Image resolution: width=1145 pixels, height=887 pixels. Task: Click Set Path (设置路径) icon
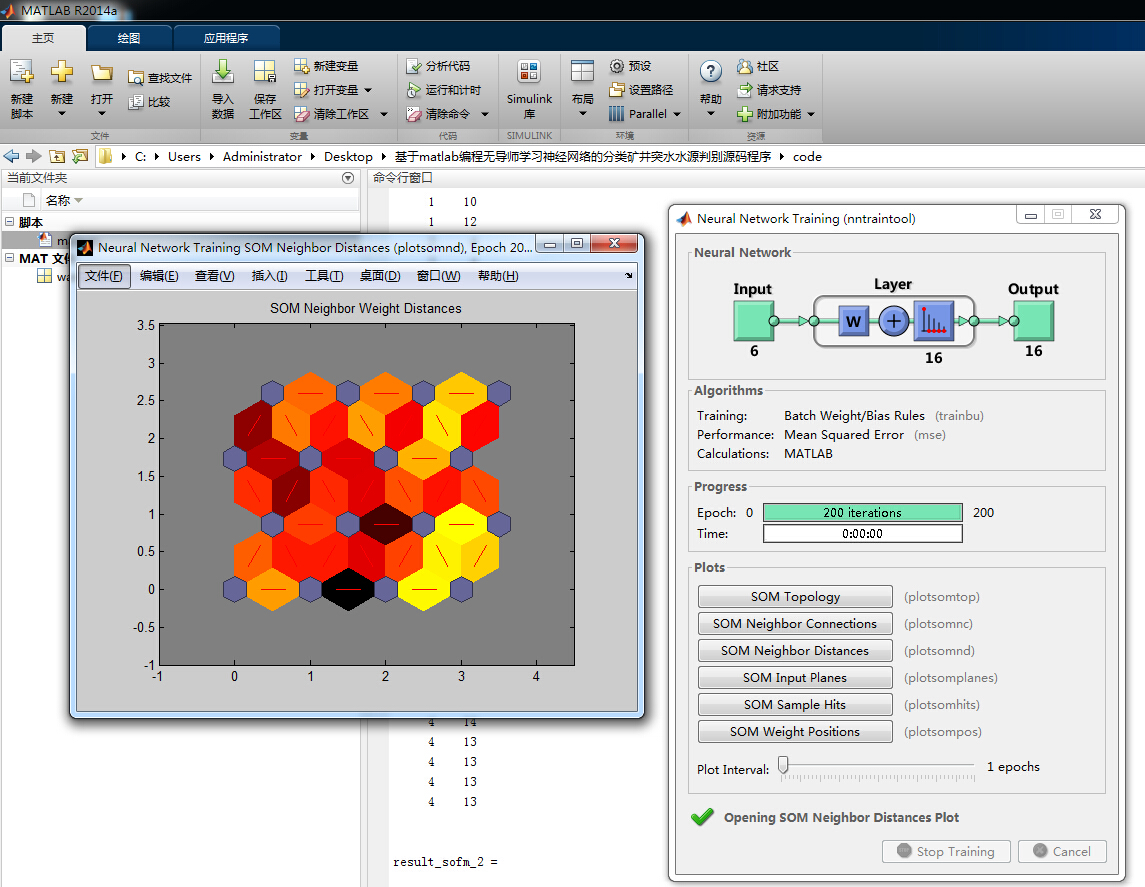pyautogui.click(x=617, y=90)
